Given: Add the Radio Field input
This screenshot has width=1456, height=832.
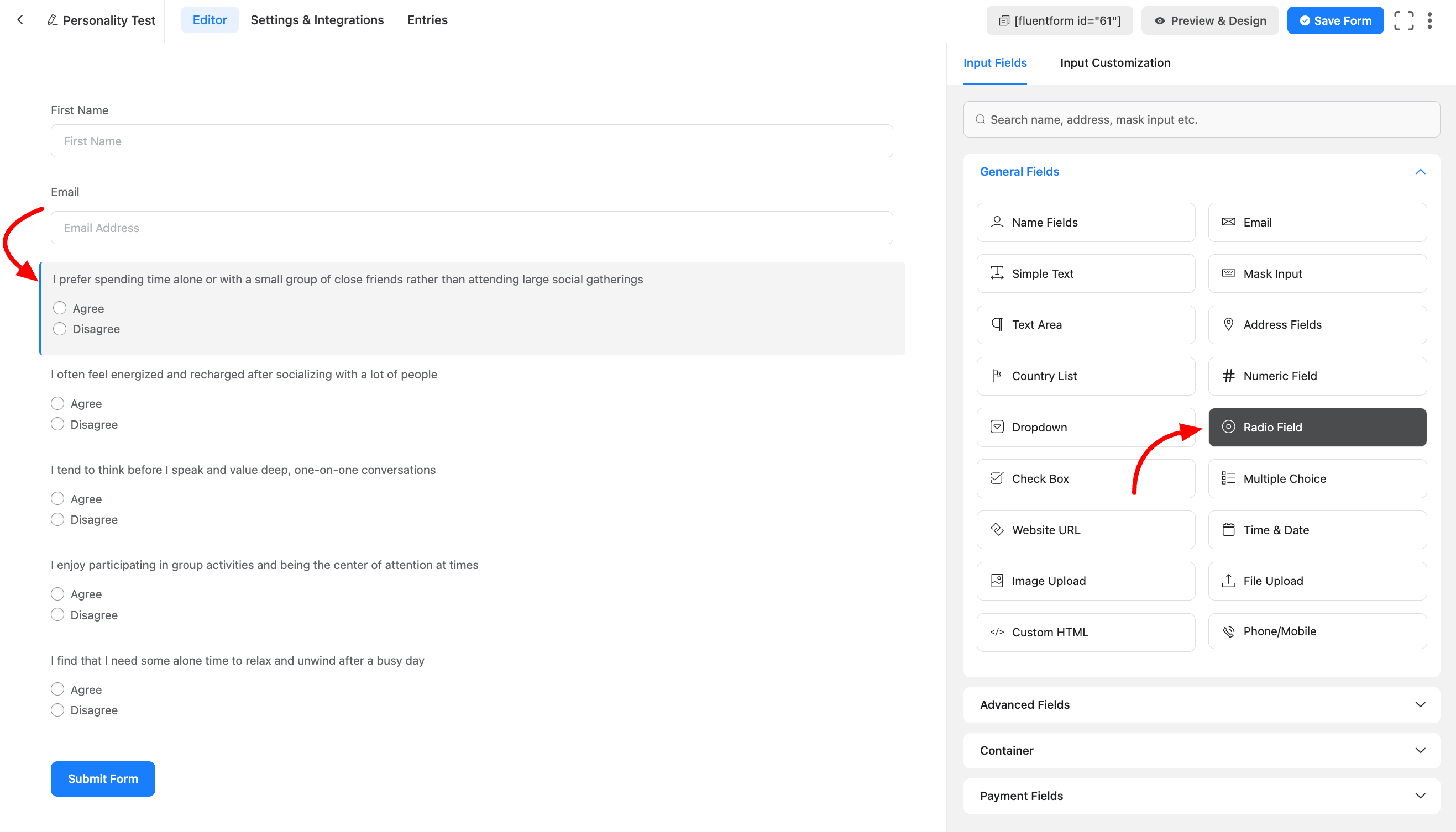Looking at the screenshot, I should click(1317, 427).
